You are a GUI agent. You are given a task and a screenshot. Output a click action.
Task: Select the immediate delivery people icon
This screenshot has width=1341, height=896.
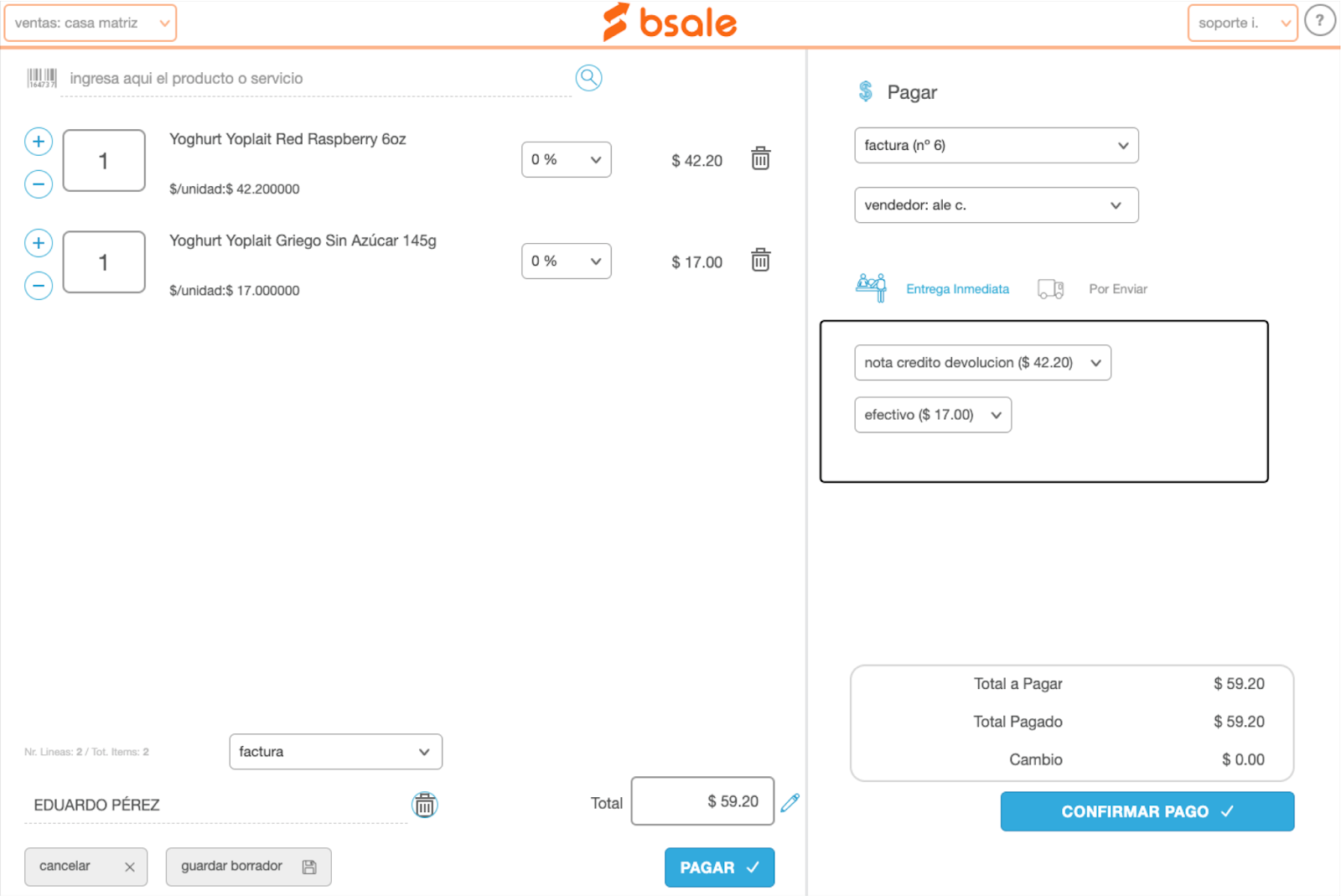pyautogui.click(x=872, y=288)
